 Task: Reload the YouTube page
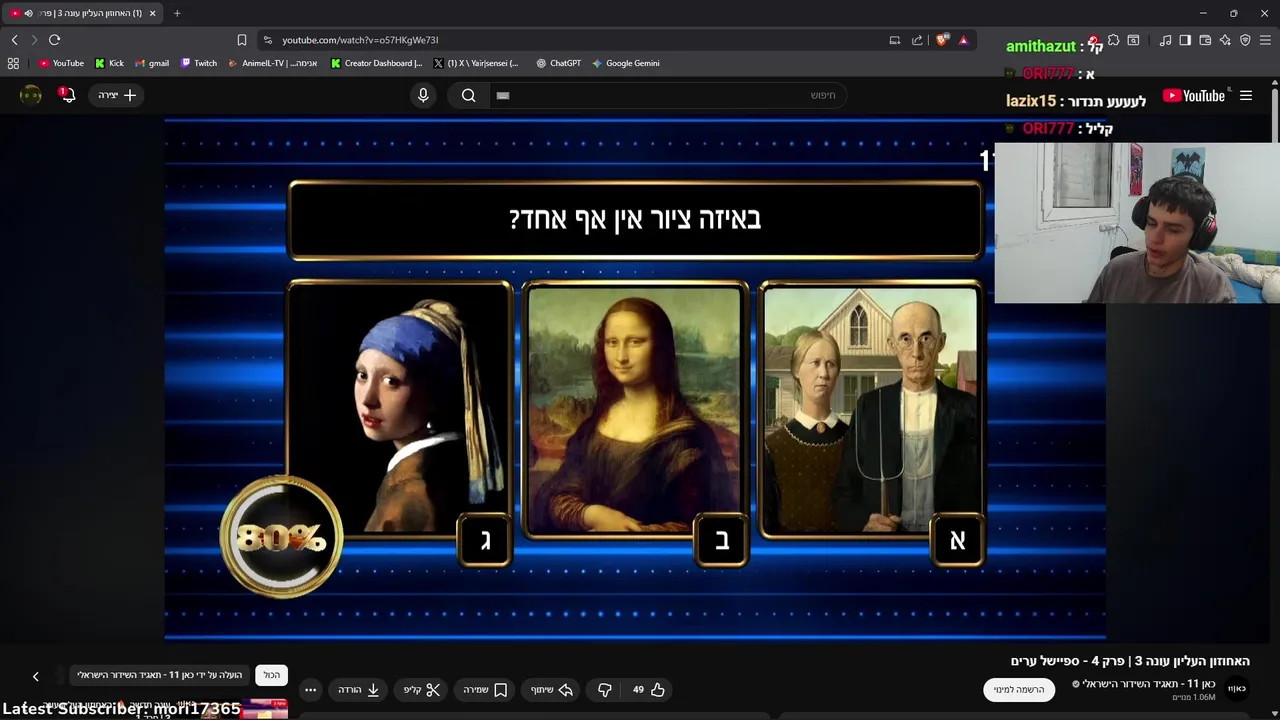pyautogui.click(x=54, y=40)
